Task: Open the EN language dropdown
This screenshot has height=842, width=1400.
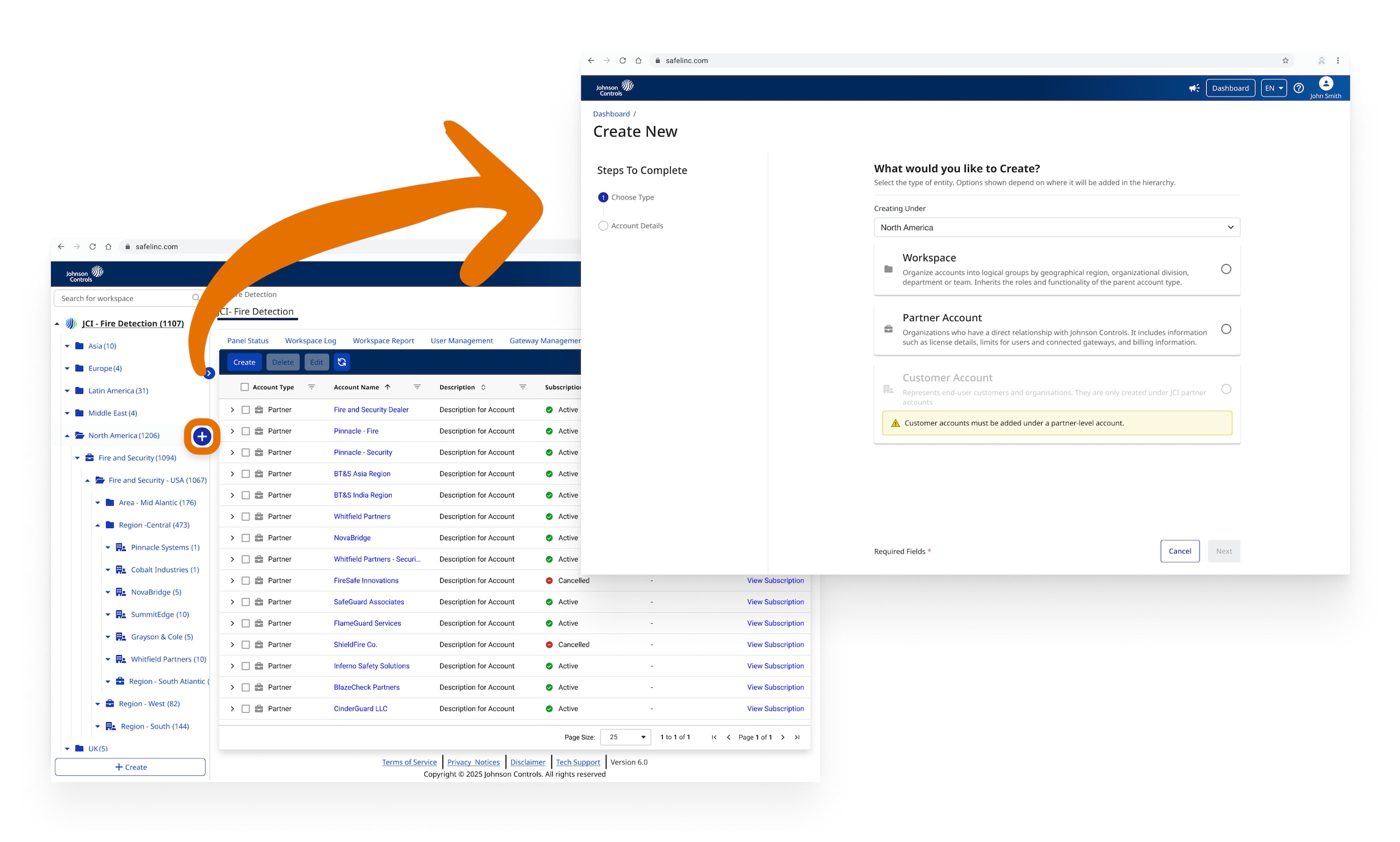Action: (1274, 88)
